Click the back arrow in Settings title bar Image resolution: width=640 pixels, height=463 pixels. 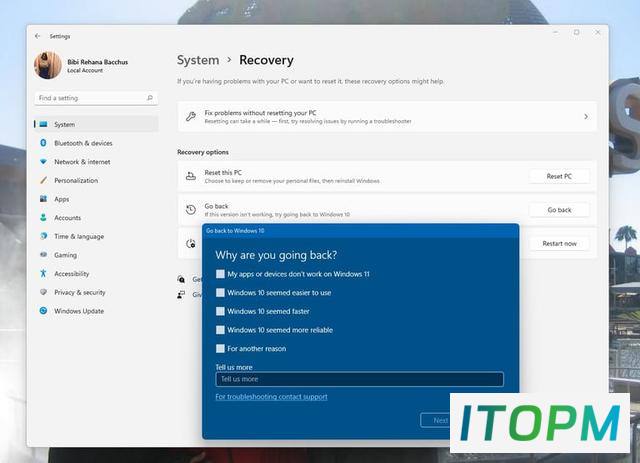pyautogui.click(x=38, y=36)
